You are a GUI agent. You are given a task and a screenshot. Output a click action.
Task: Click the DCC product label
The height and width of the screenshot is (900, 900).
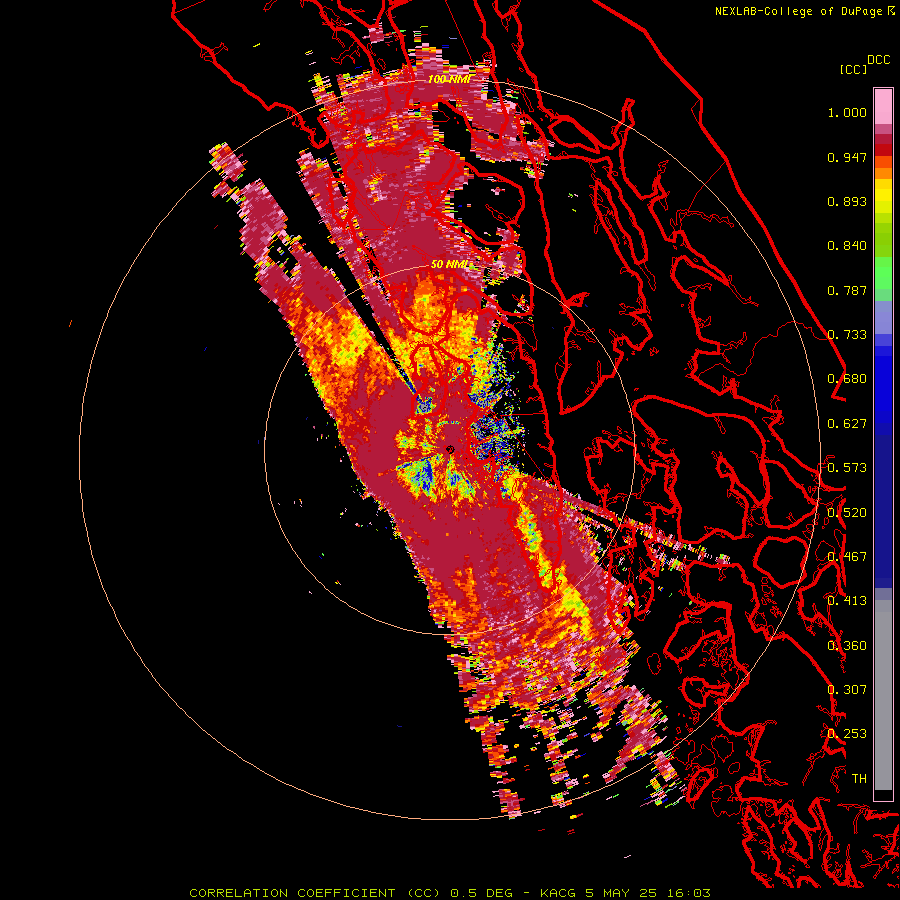(879, 60)
